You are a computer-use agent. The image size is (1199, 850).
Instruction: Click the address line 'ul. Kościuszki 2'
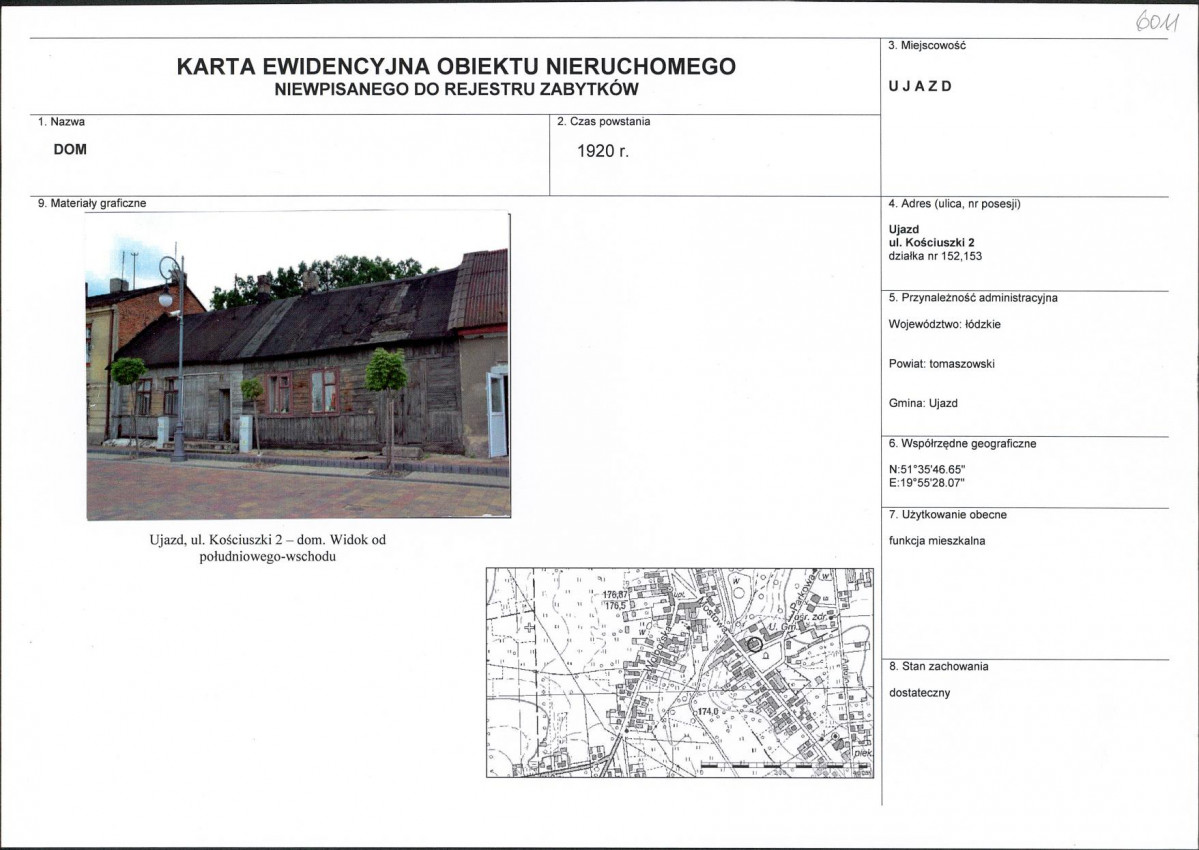click(931, 243)
